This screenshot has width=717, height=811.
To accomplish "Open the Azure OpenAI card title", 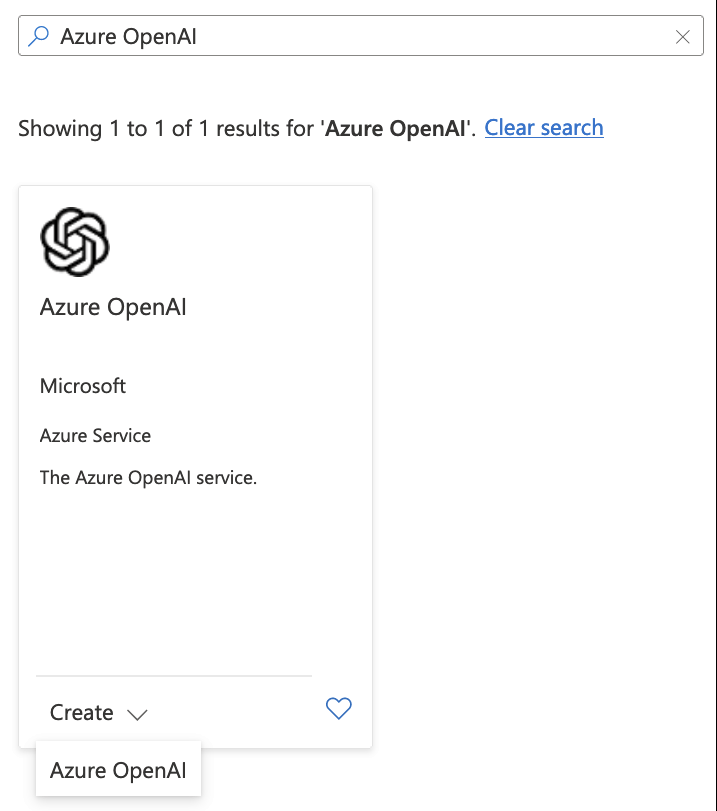I will tap(113, 307).
